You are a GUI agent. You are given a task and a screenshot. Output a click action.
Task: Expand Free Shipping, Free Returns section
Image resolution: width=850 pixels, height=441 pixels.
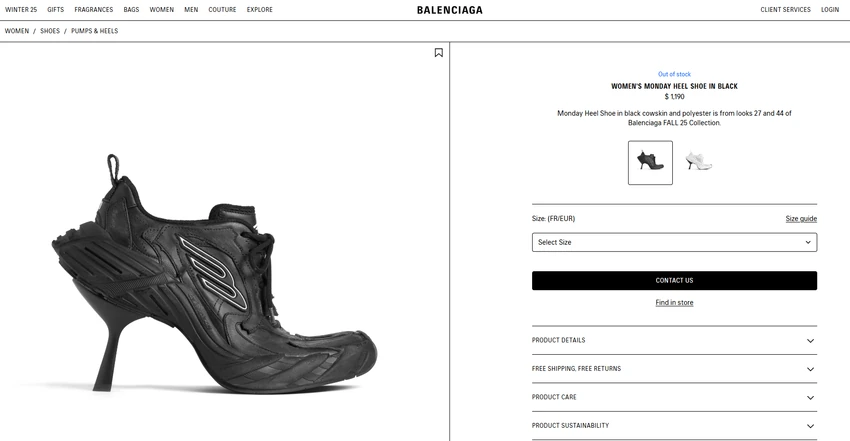[674, 369]
